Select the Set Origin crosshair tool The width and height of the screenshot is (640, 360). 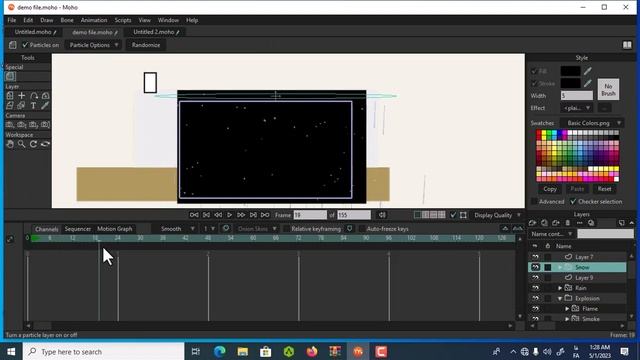(22, 96)
